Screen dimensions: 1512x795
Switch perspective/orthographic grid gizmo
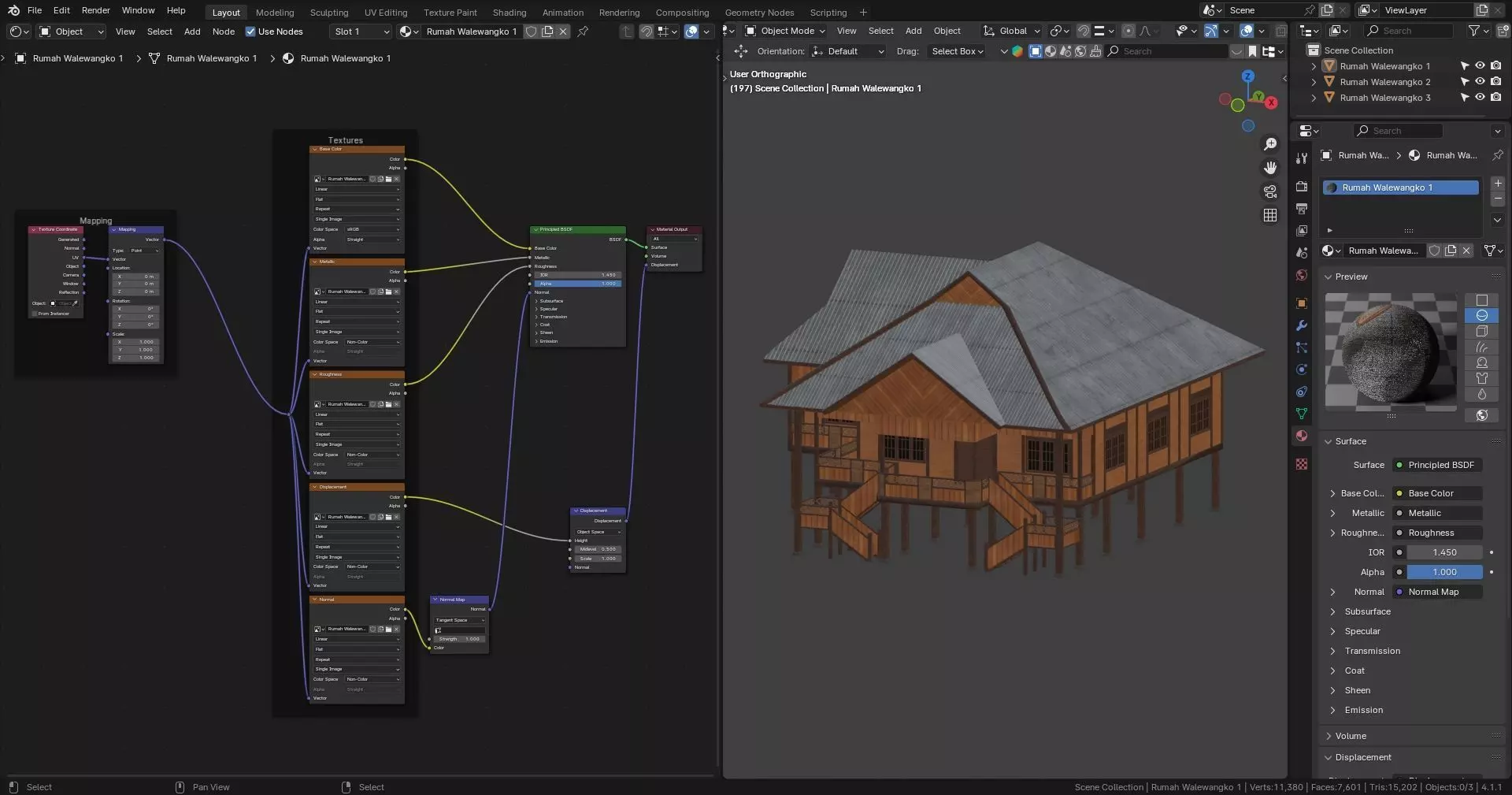1270,215
